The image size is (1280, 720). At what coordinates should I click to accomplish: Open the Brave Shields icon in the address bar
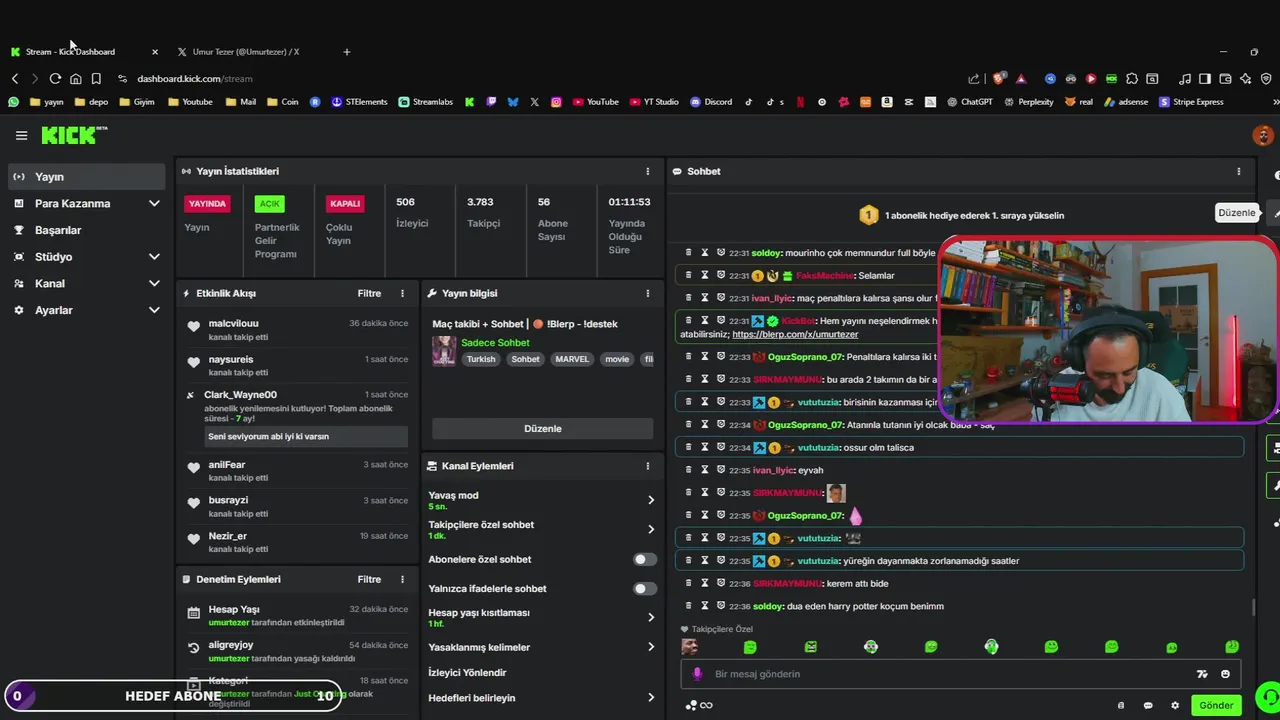click(999, 79)
